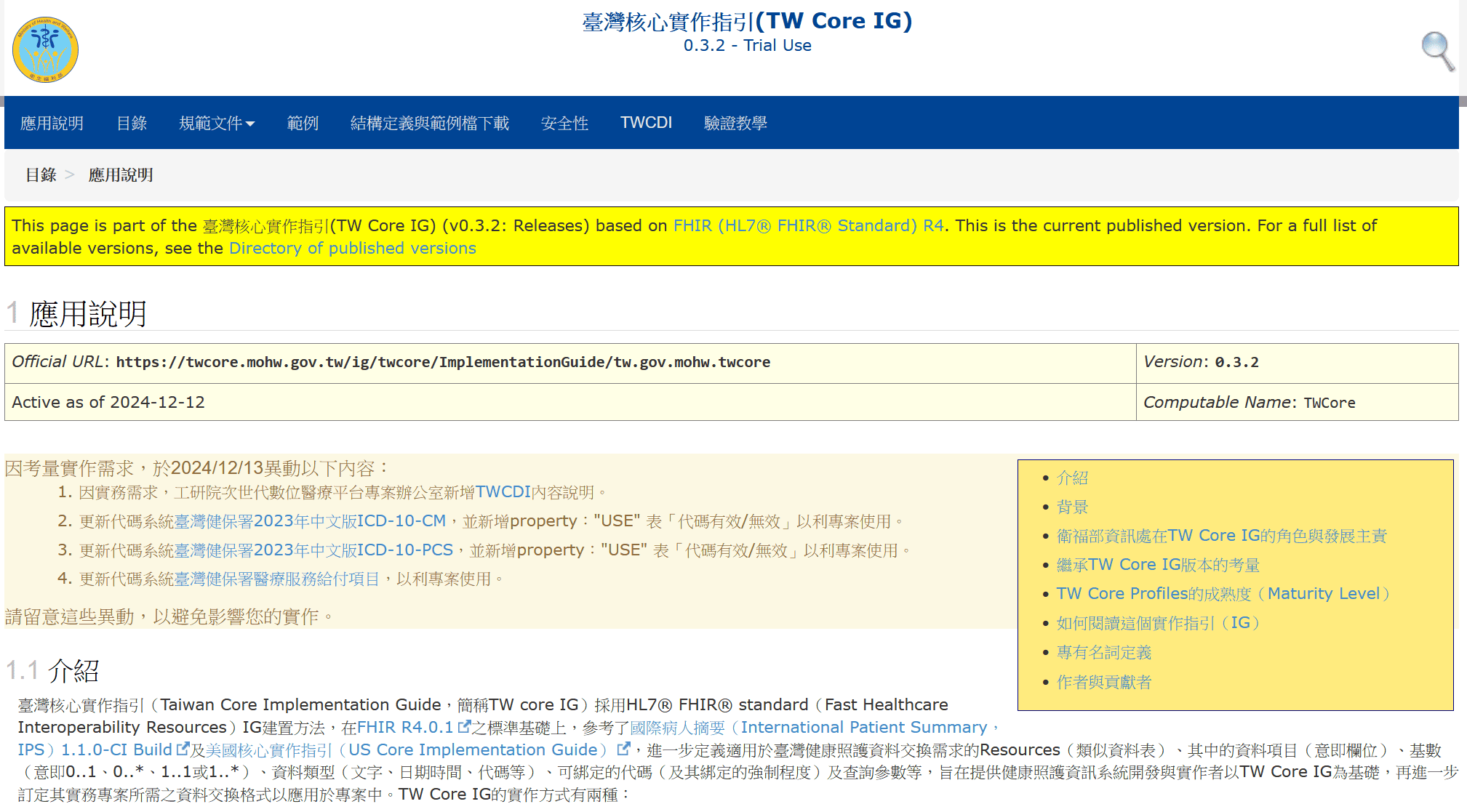Open the 安全性 navigation item
Viewport: 1467px width, 812px height.
coord(564,123)
